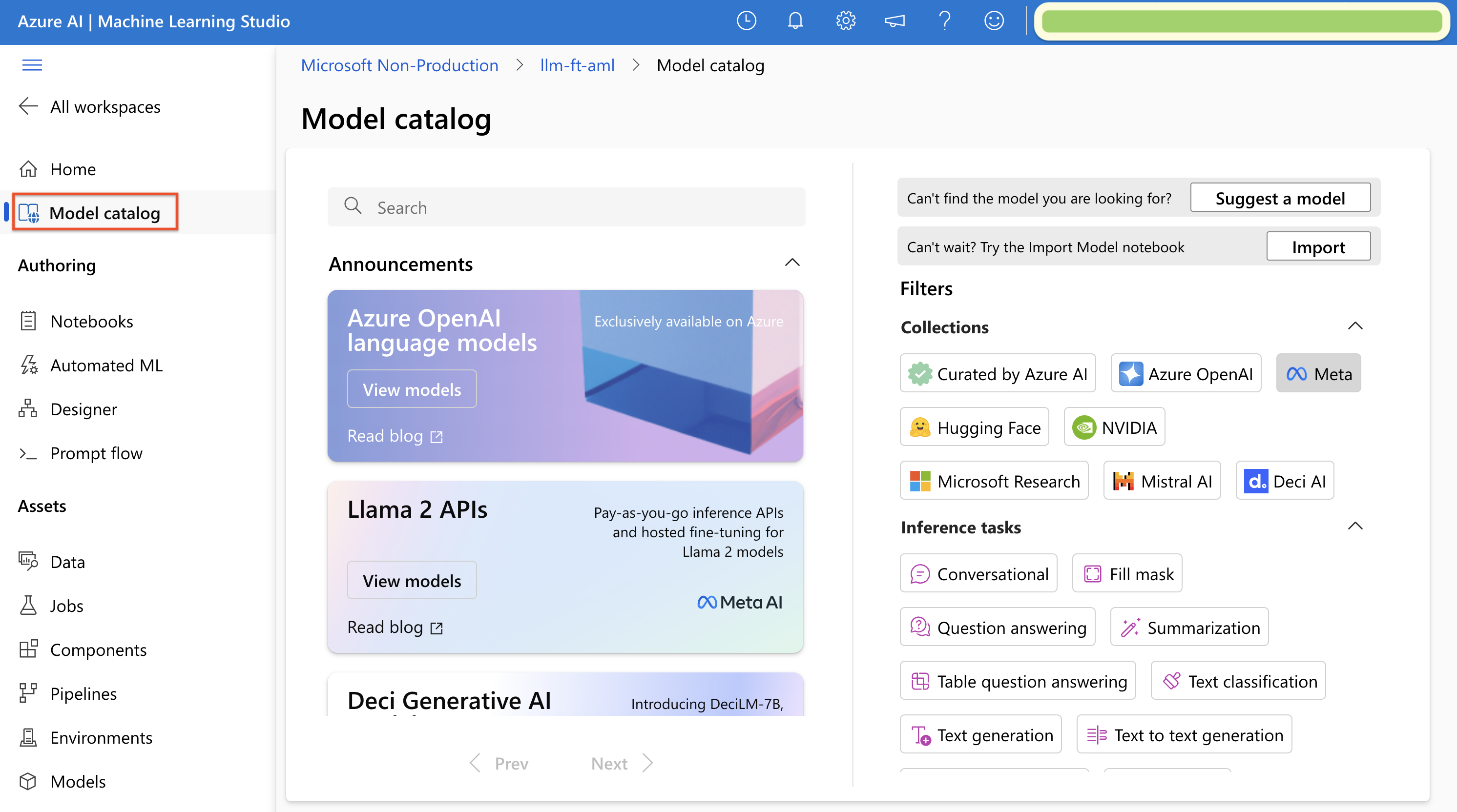This screenshot has width=1457, height=812.
Task: Click the search magnifier icon
Action: (x=353, y=206)
